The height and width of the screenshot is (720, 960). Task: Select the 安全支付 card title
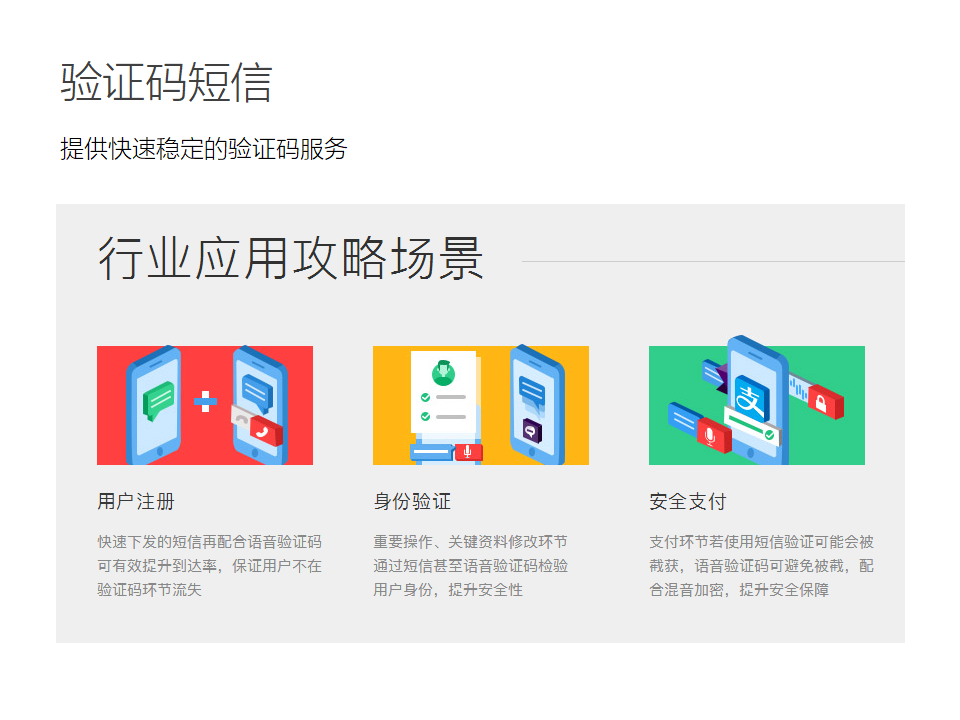pyautogui.click(x=688, y=501)
